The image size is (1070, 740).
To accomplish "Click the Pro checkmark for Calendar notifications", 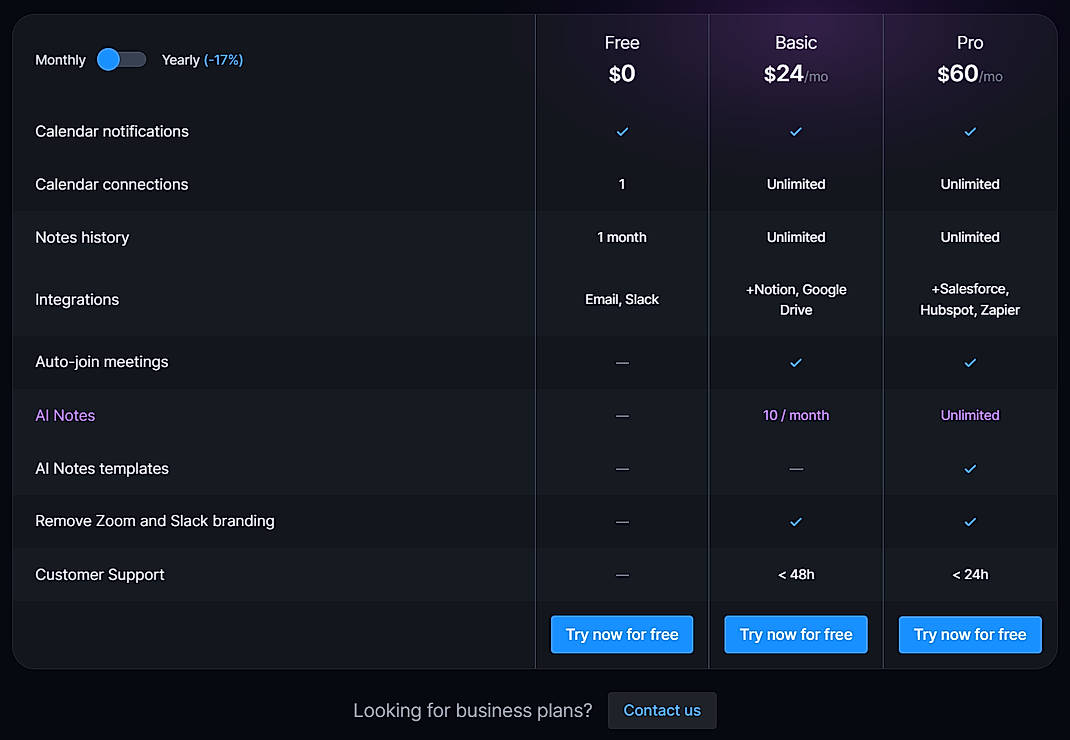I will (x=970, y=131).
